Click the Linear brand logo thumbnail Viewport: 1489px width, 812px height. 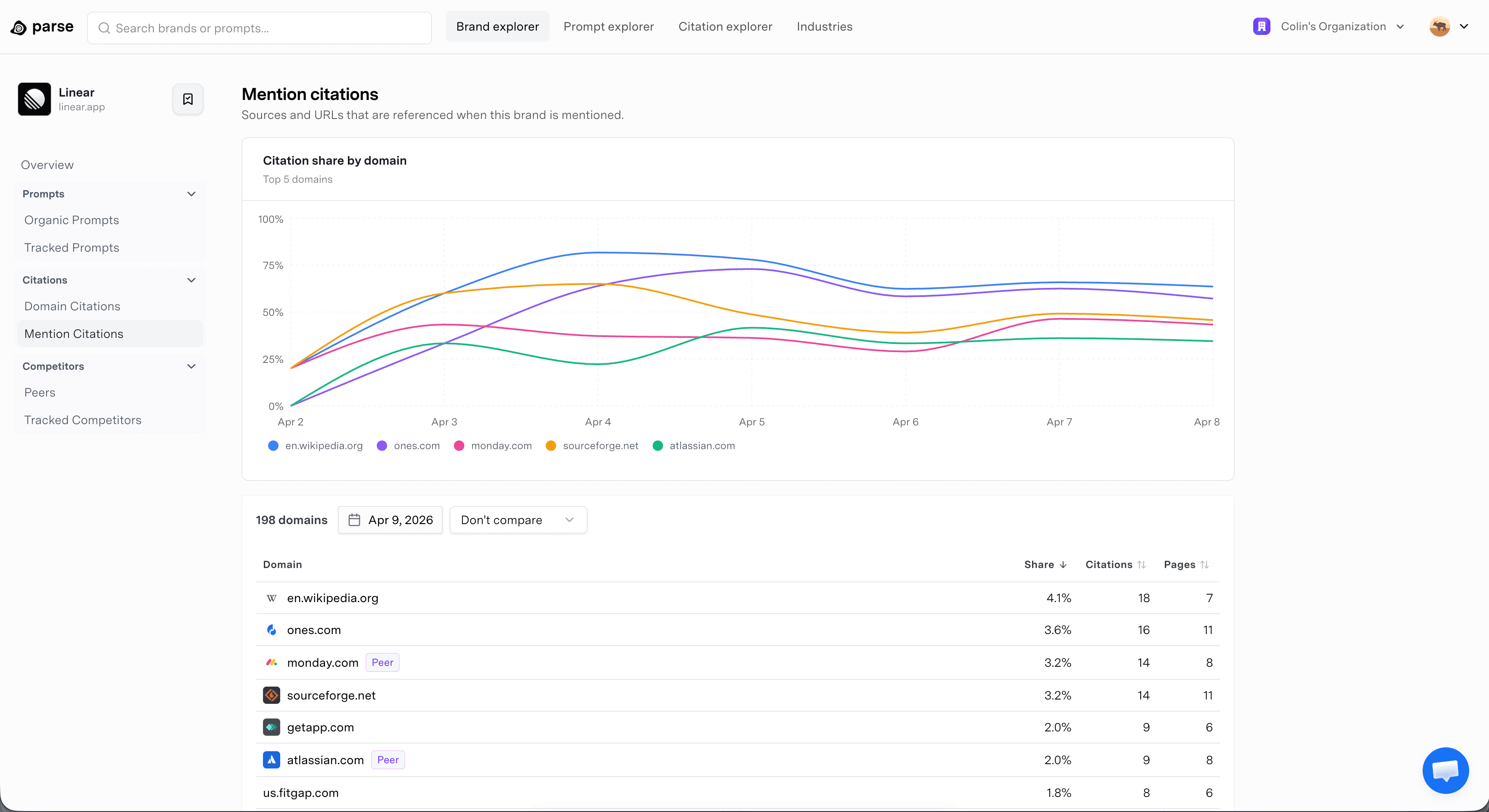(x=34, y=100)
